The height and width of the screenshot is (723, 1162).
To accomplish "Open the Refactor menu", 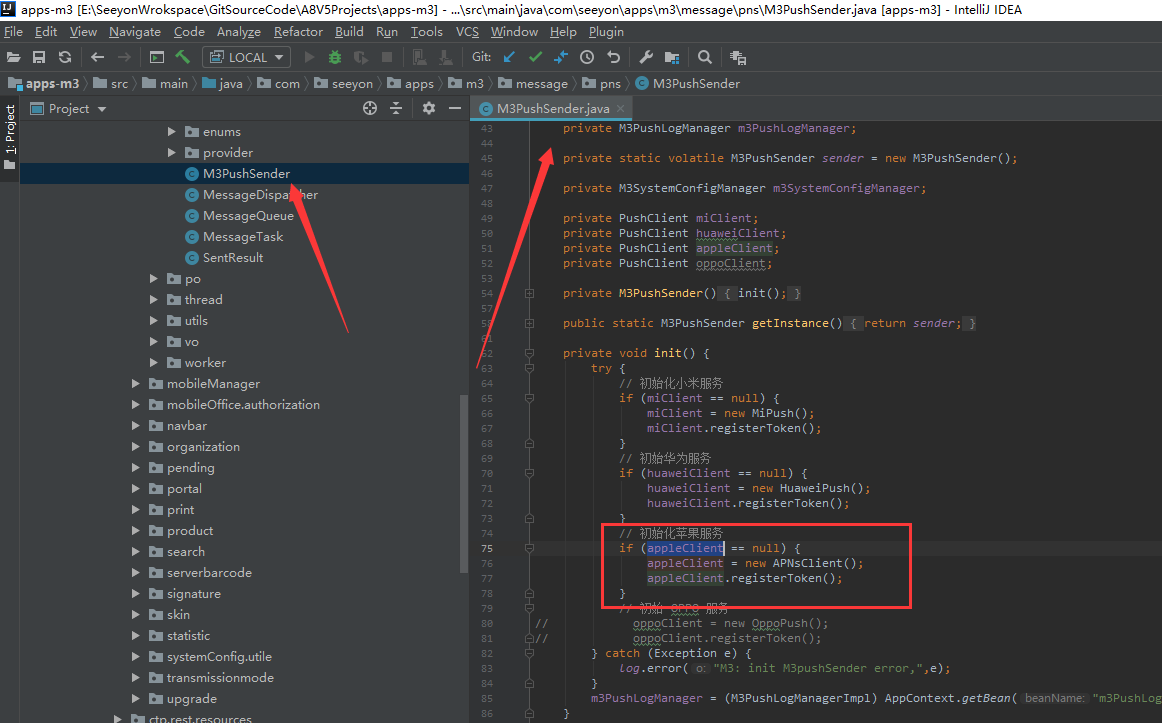I will point(298,32).
